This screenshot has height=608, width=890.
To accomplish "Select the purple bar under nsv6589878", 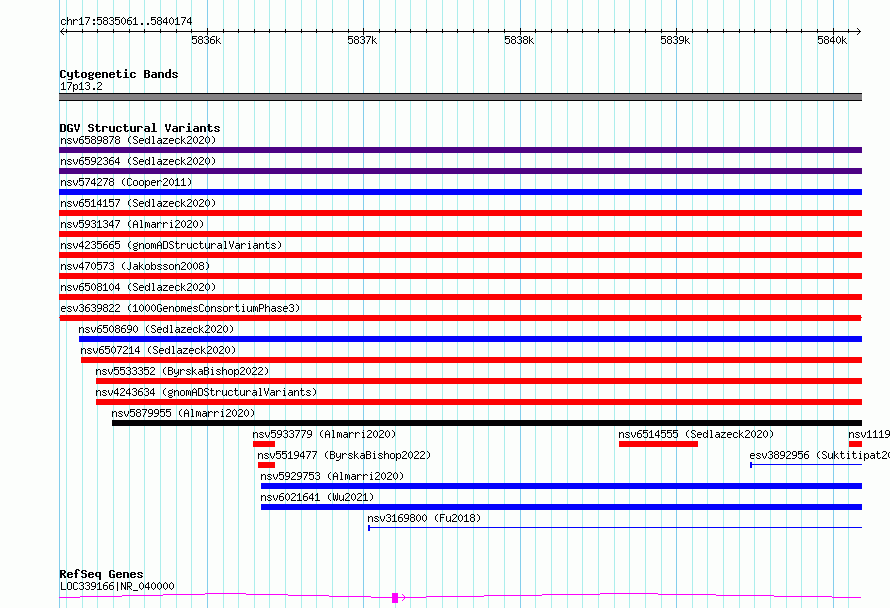I will 460,150.
